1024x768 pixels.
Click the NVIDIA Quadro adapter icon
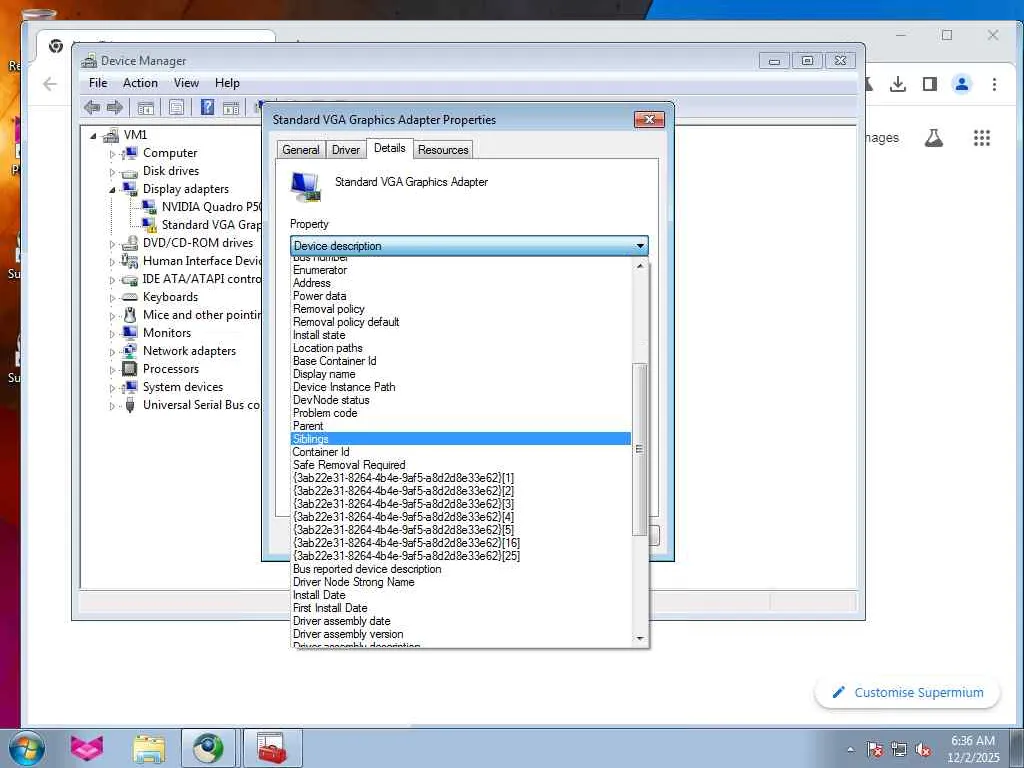pyautogui.click(x=149, y=207)
